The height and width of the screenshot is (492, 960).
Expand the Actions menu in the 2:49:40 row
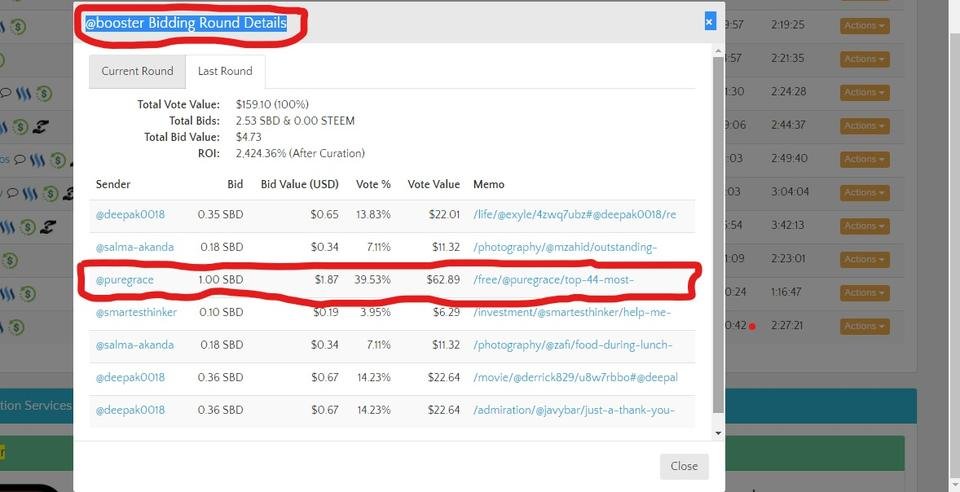[x=864, y=159]
